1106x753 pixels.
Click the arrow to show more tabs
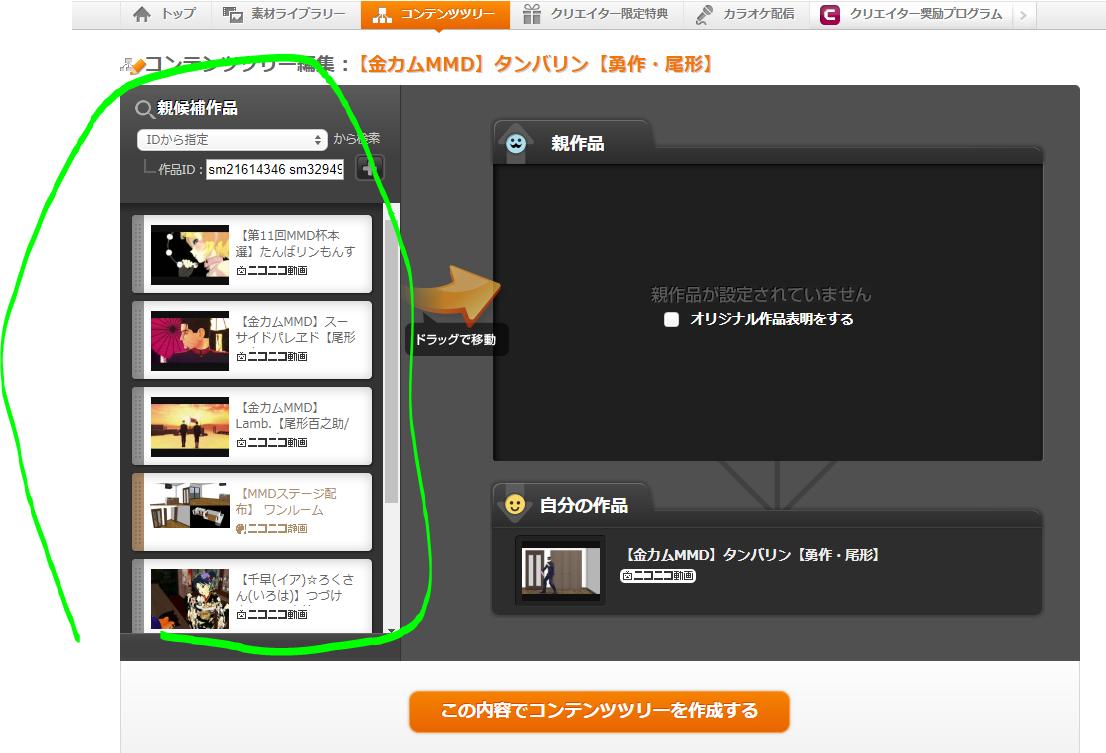point(1023,15)
